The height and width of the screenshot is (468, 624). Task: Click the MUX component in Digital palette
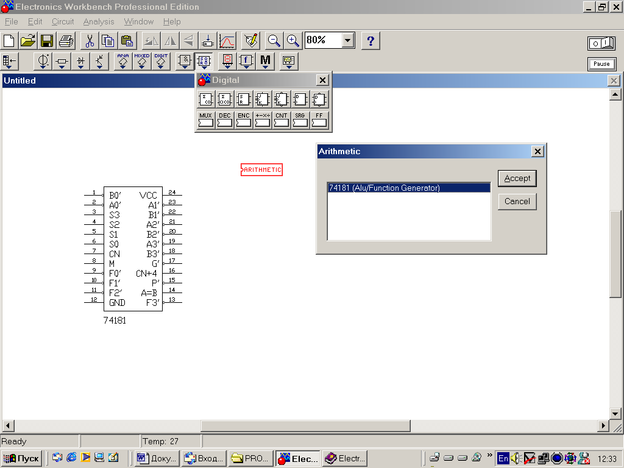205,120
